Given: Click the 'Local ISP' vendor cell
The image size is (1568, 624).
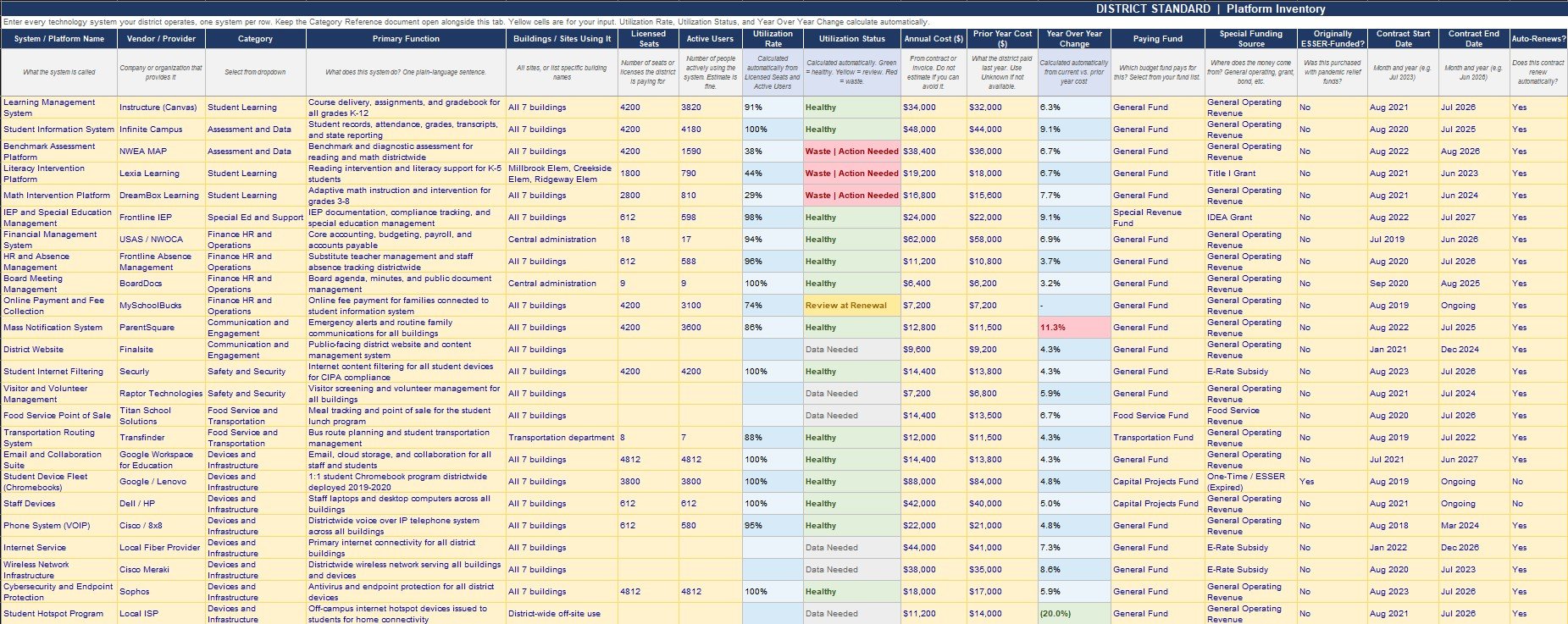Looking at the screenshot, I should [161, 614].
